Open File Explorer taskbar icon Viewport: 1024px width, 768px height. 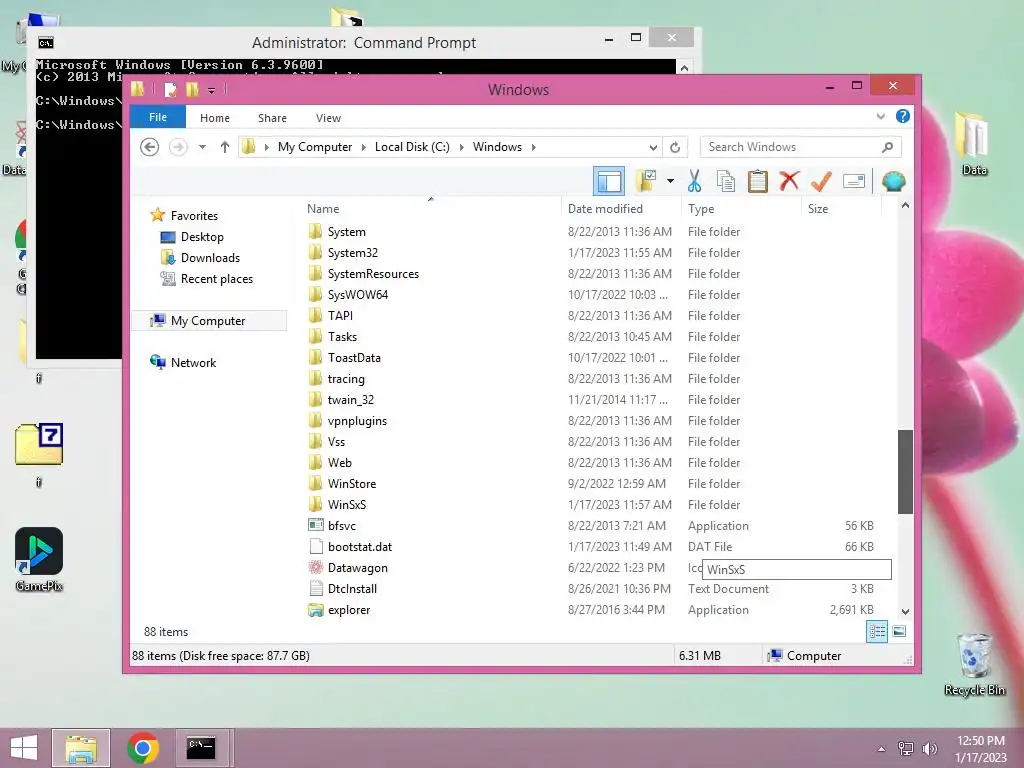81,748
